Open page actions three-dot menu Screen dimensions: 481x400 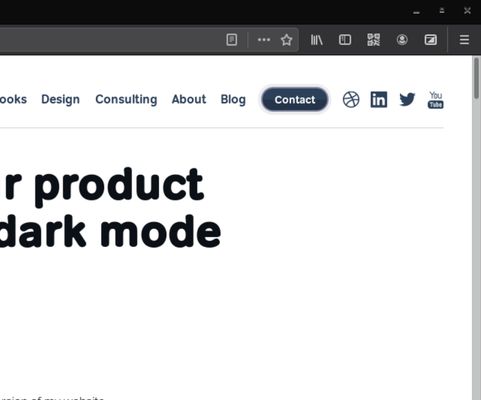pos(264,40)
